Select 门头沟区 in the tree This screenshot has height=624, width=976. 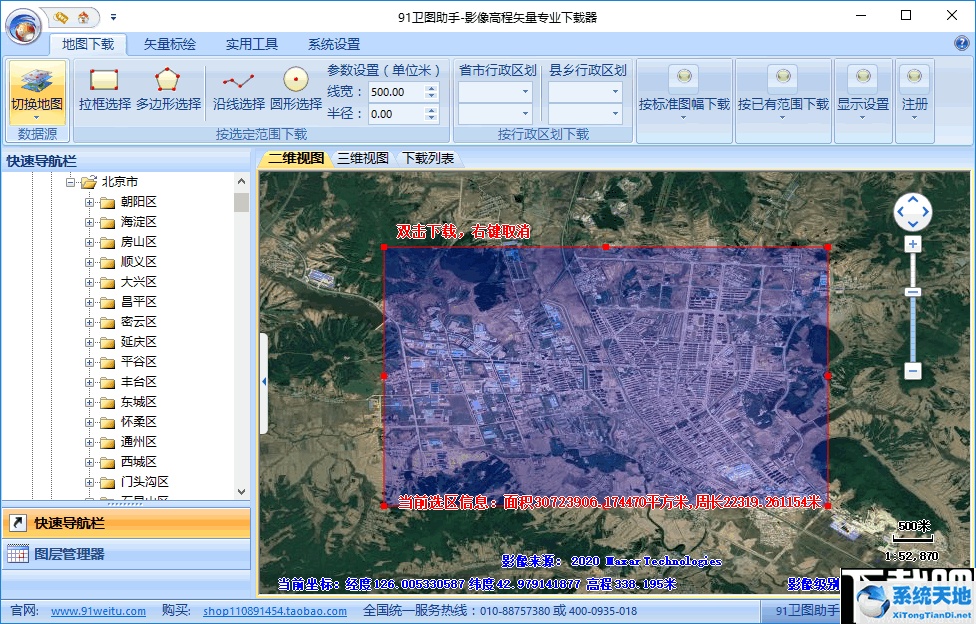pos(144,481)
